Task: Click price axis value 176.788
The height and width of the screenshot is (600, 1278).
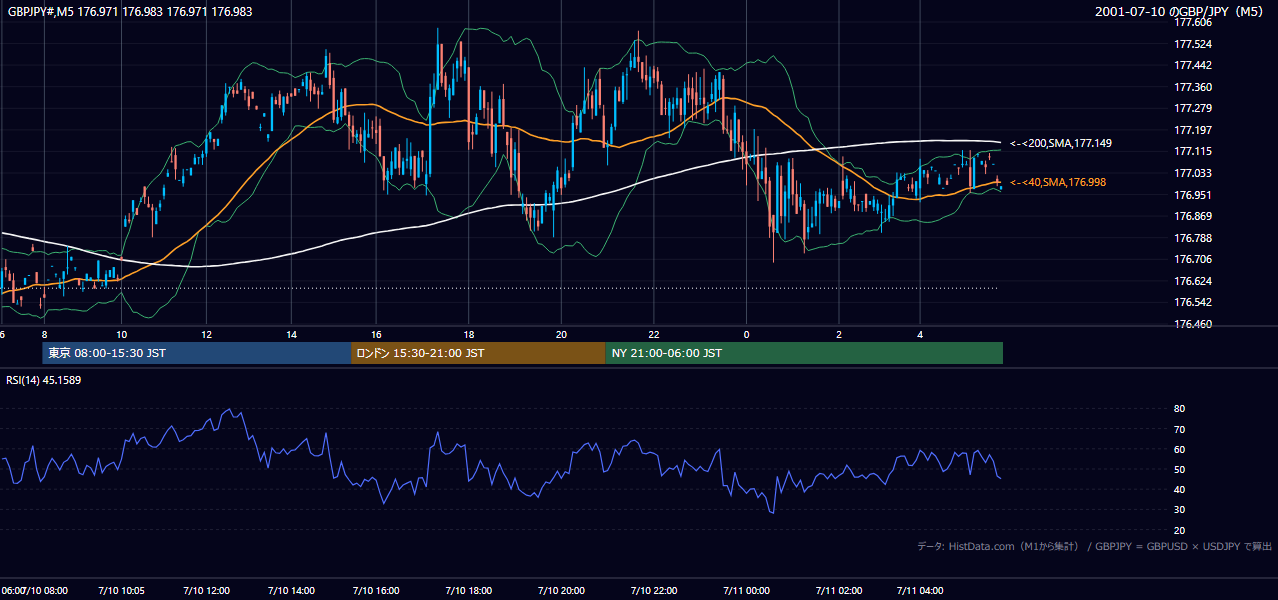Action: (1192, 238)
